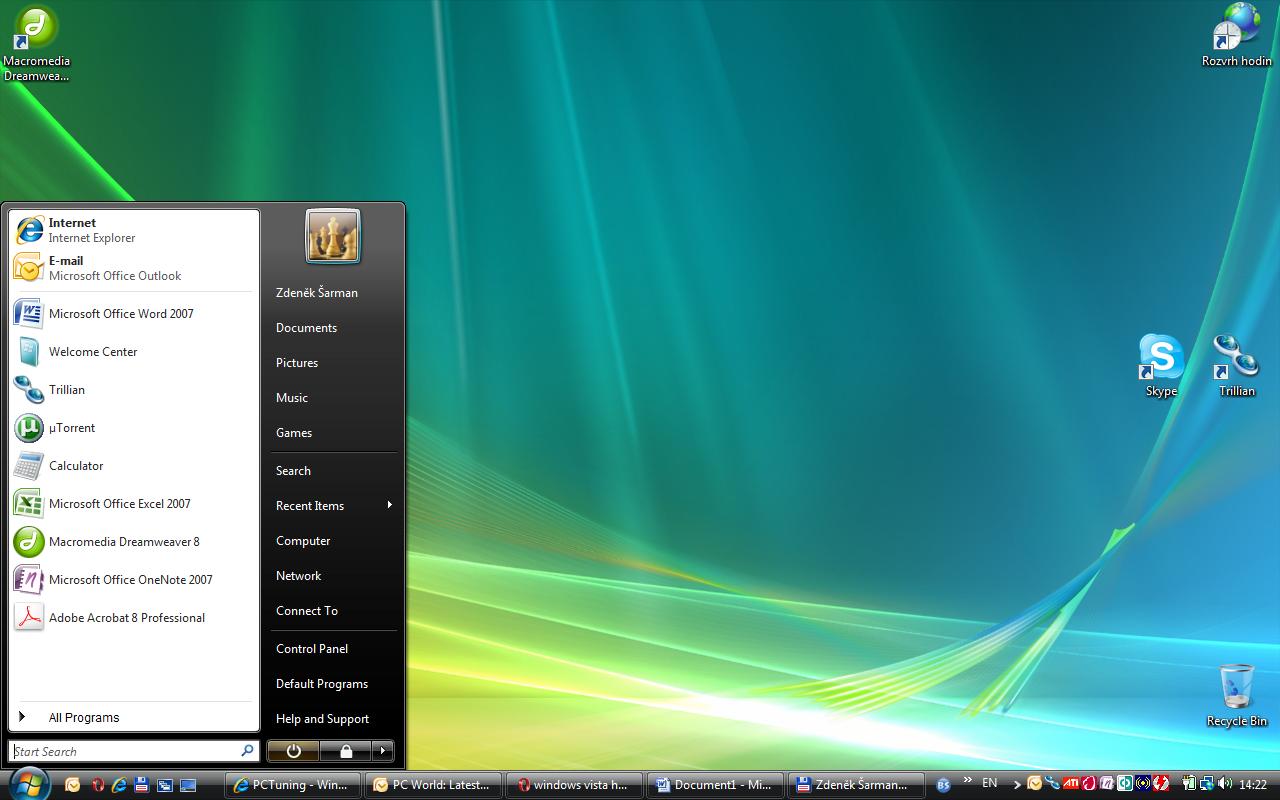Screen dimensions: 1280x800
Task: Click EN language bar indicator
Action: click(989, 782)
